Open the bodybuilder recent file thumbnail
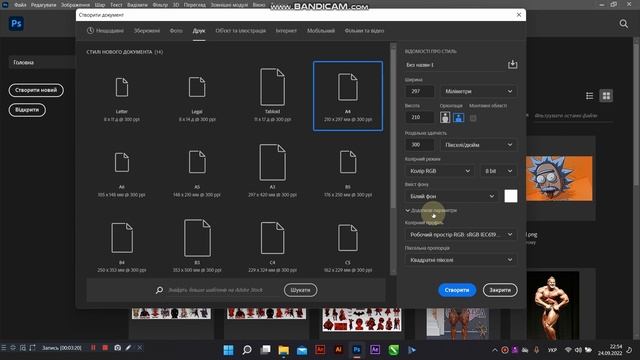This screenshot has width=640, height=360. 553,306
